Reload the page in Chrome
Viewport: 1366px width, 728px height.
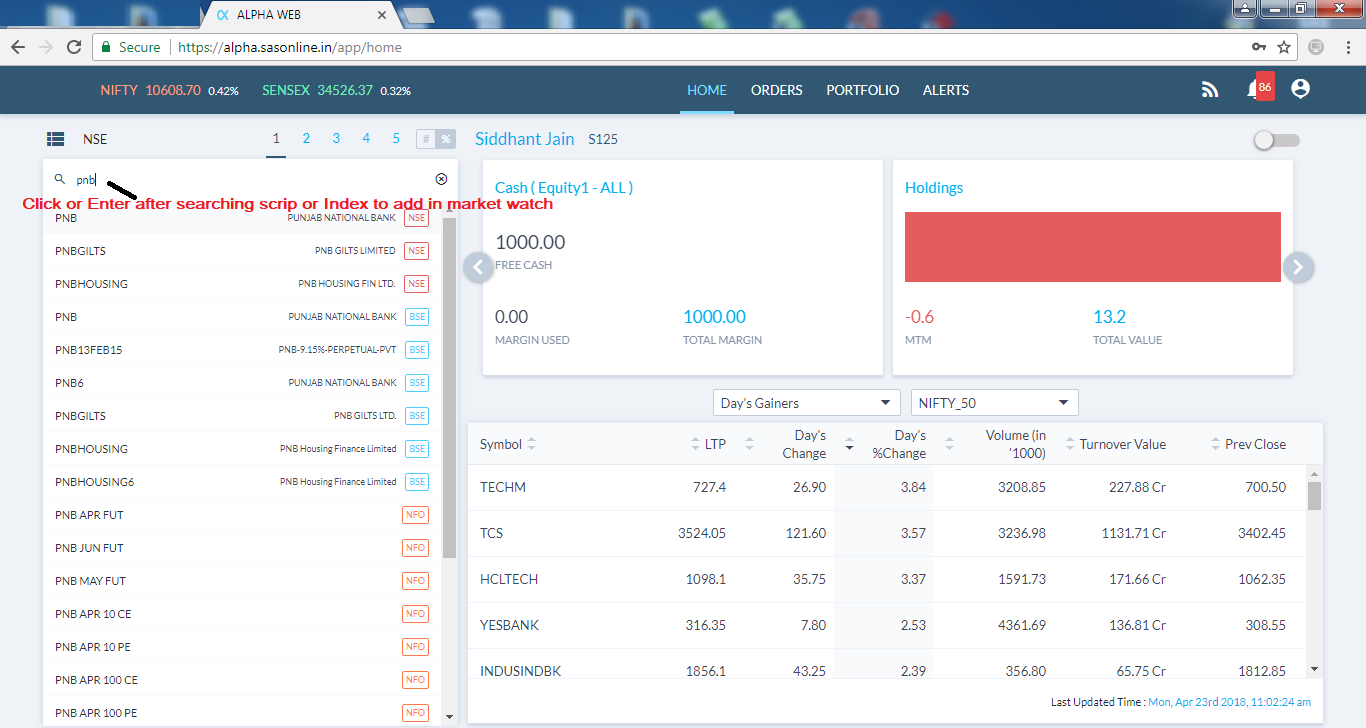[74, 47]
